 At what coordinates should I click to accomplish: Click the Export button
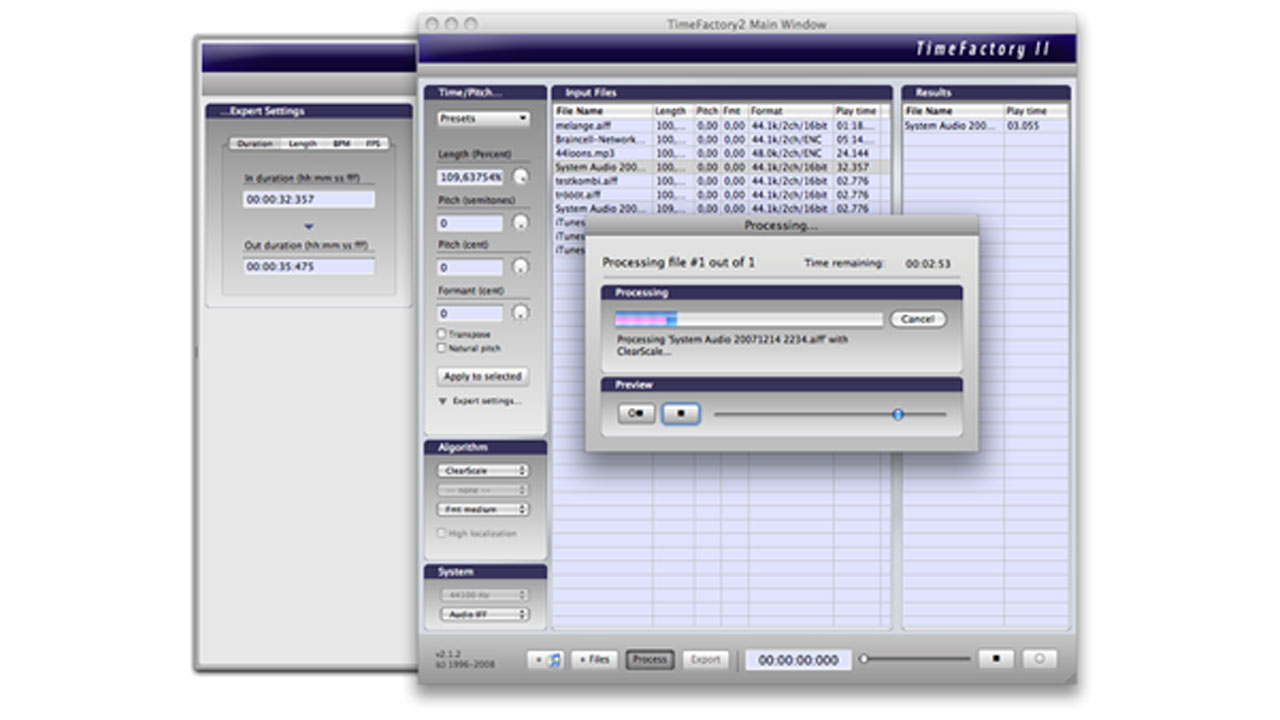(x=706, y=660)
